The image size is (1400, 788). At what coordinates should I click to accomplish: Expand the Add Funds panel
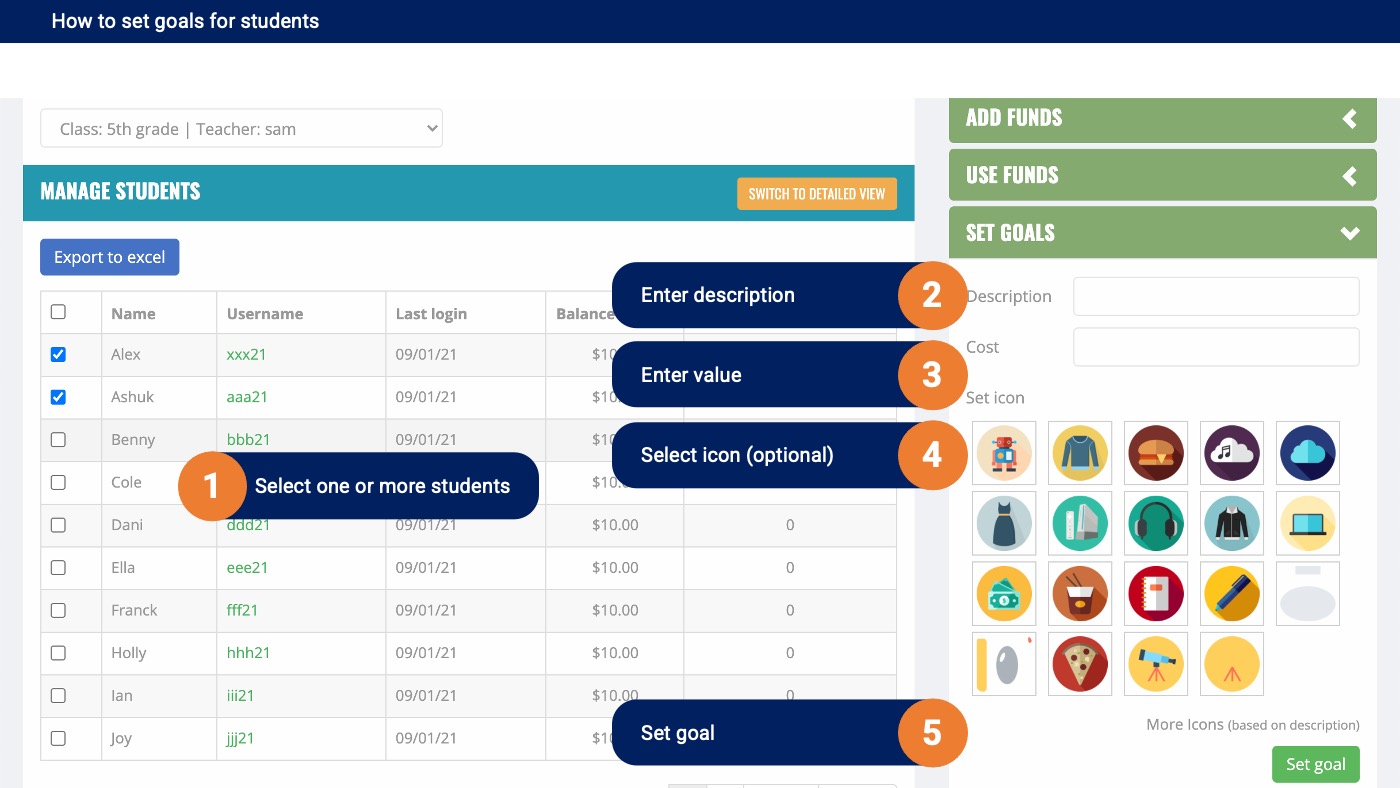1162,118
